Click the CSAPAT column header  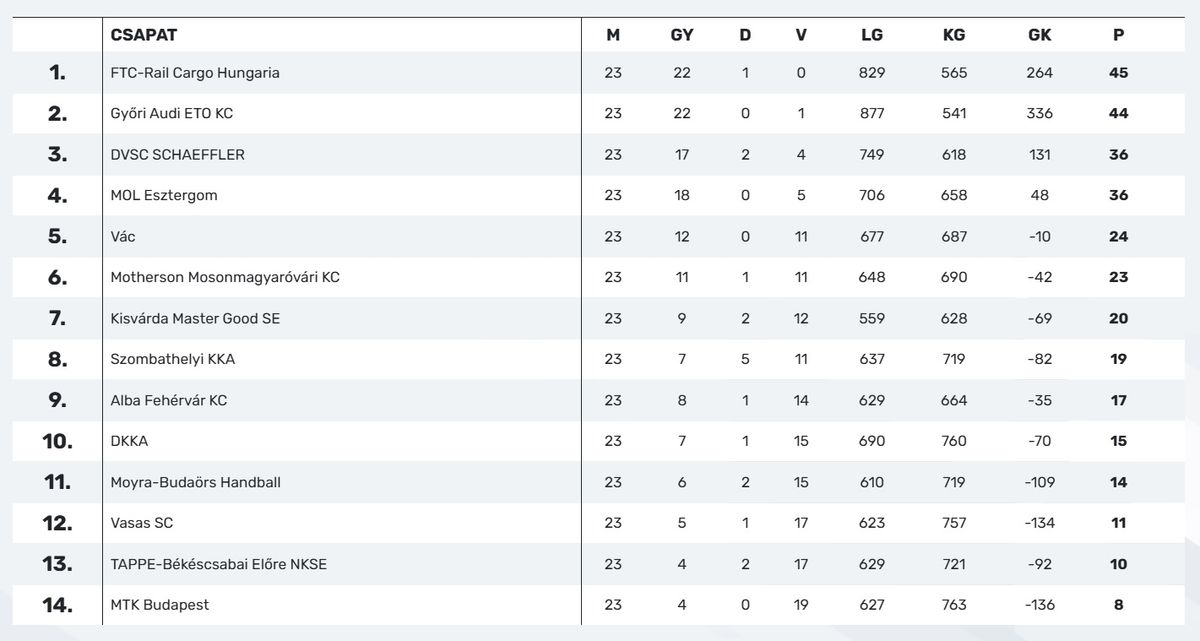click(144, 35)
